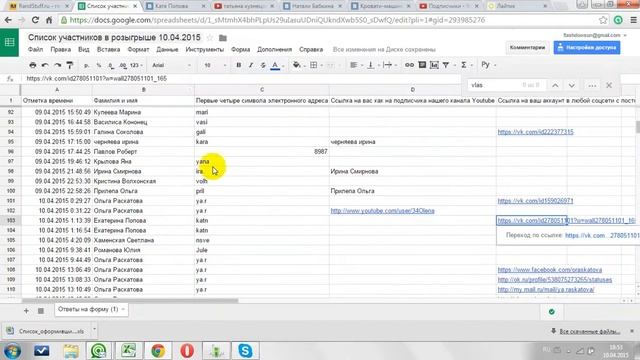The height and width of the screenshot is (360, 640).
Task: Open vertical align options
Action: tap(372, 65)
